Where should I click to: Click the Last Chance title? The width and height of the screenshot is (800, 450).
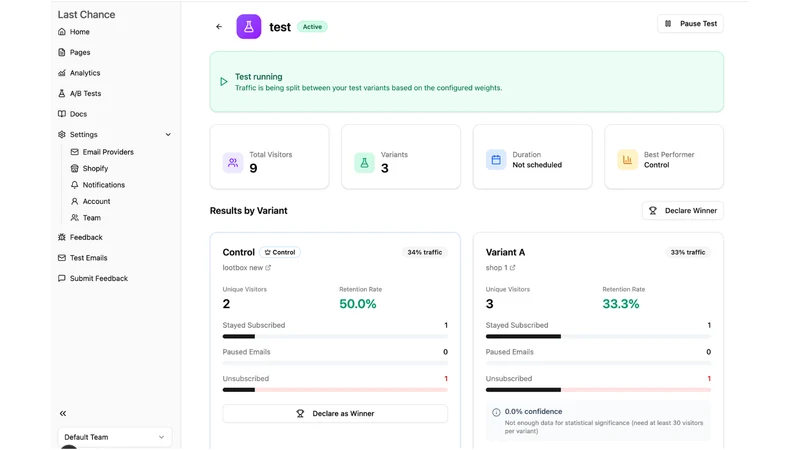86,15
